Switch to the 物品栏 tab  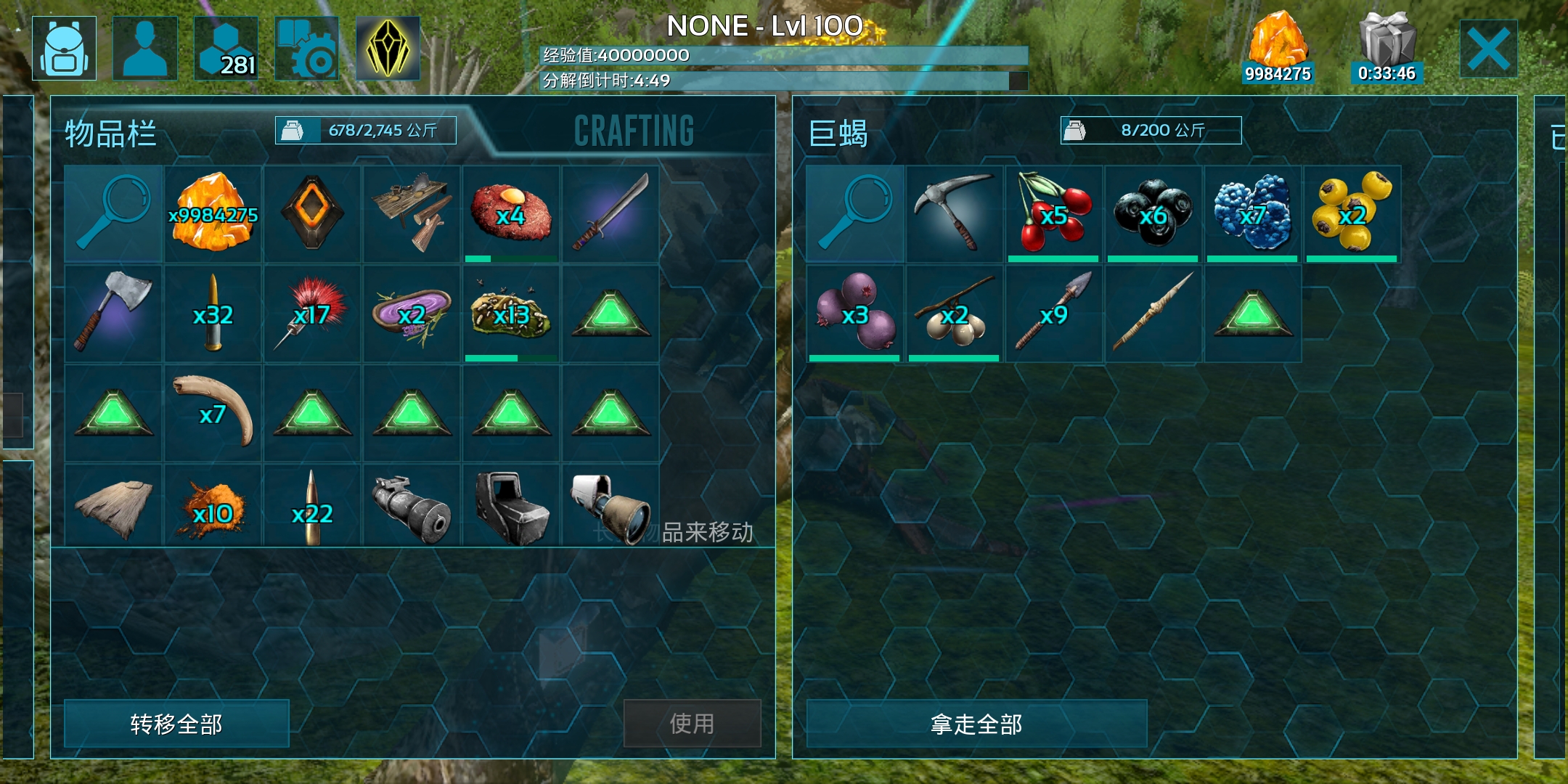[110, 134]
